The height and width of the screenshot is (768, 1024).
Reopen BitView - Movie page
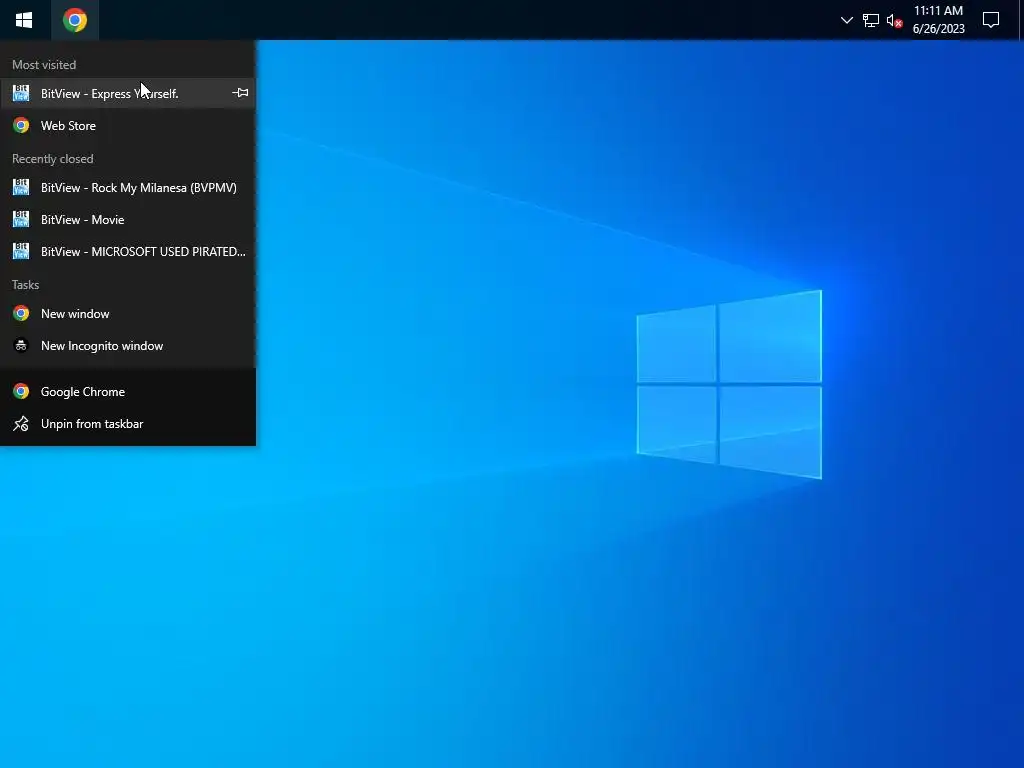pyautogui.click(x=128, y=219)
